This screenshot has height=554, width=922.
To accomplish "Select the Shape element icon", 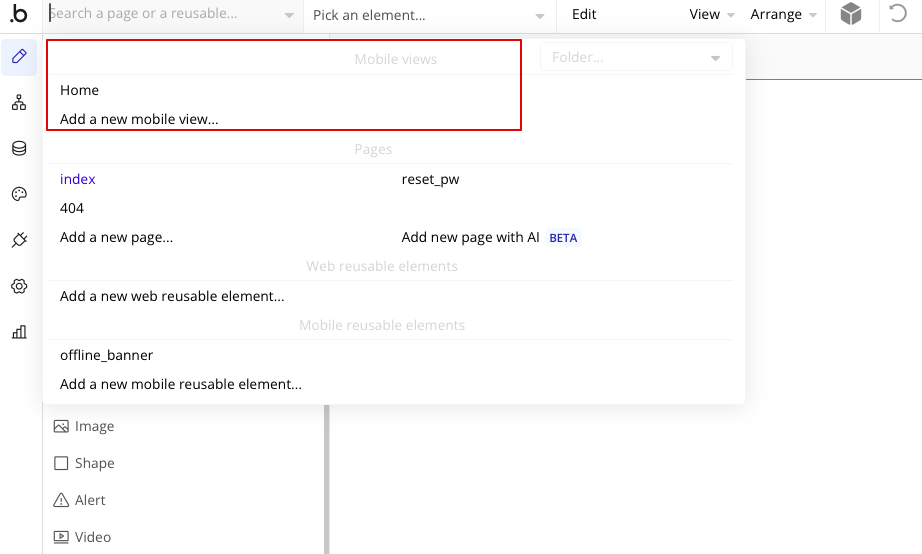I will tap(61, 463).
